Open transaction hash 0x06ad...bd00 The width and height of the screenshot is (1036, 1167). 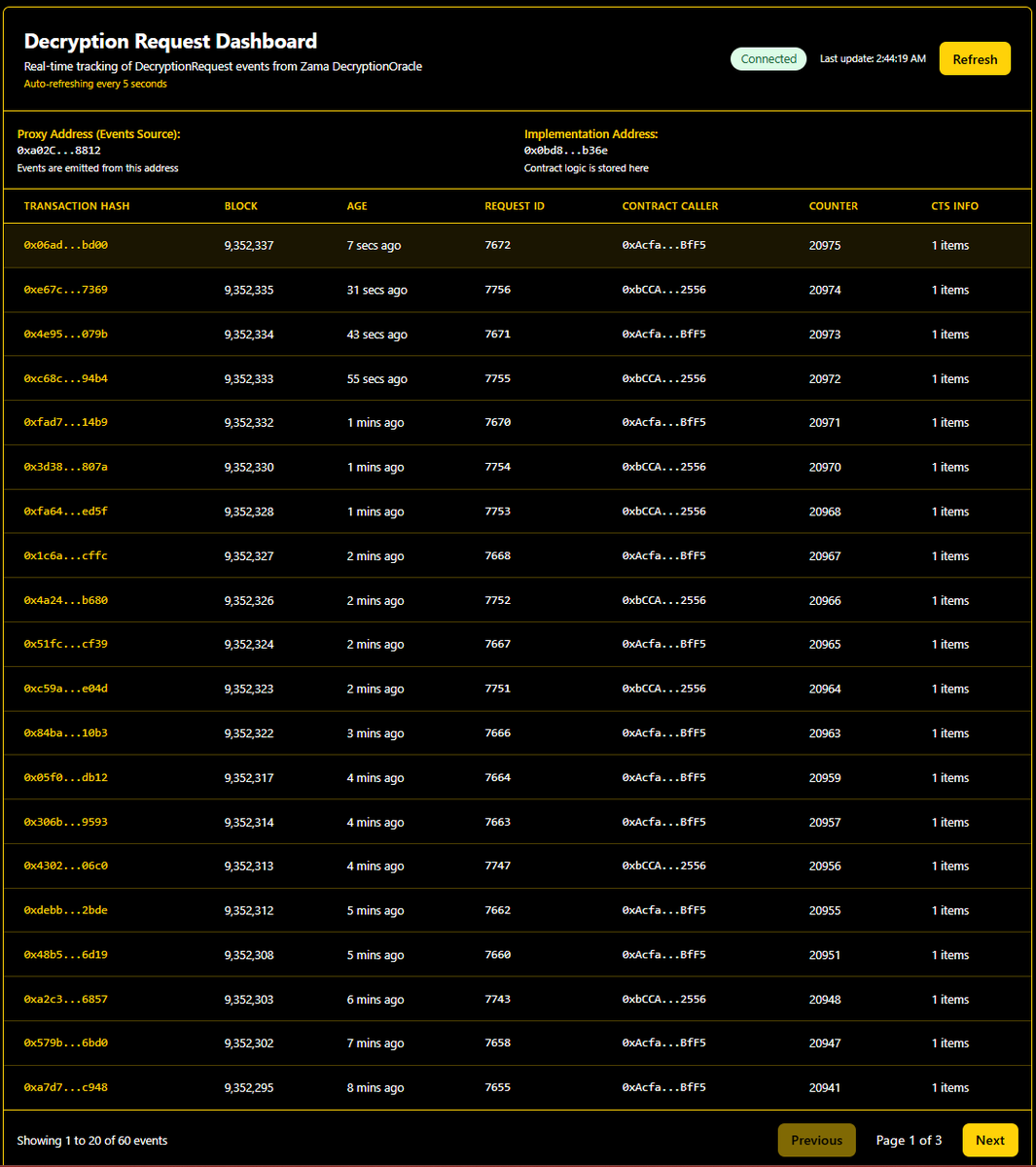(66, 245)
